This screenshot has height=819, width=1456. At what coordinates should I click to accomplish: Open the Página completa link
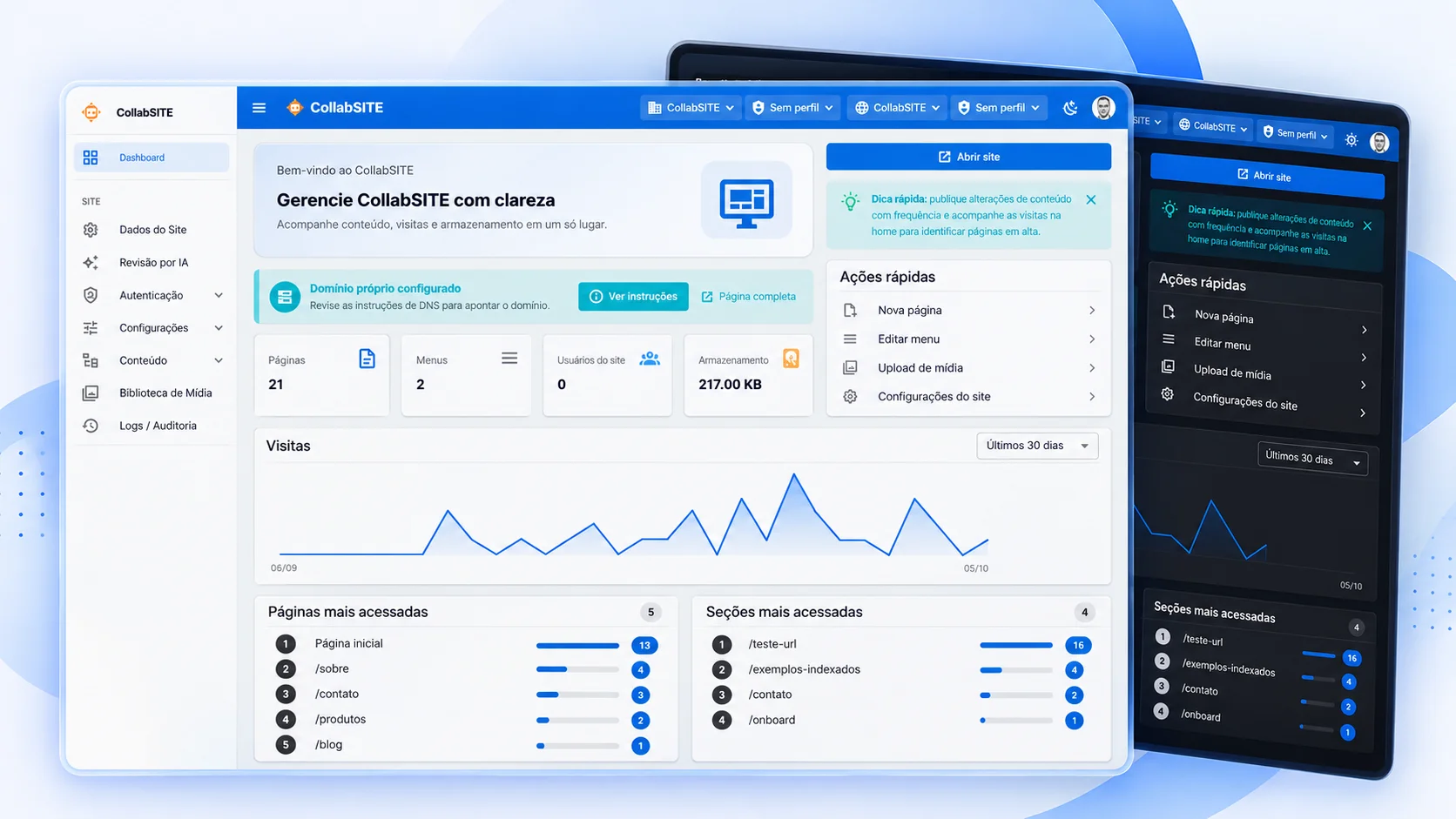[749, 297]
